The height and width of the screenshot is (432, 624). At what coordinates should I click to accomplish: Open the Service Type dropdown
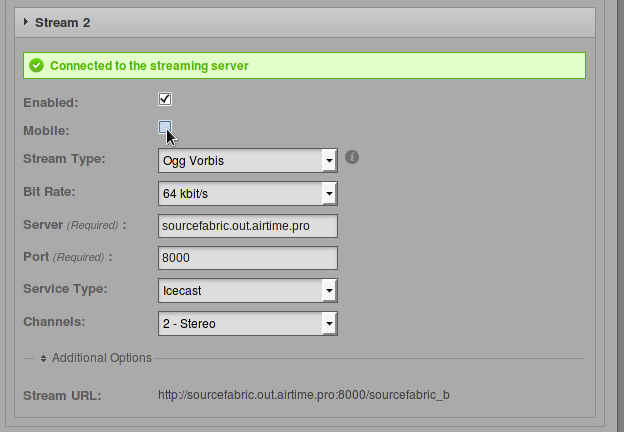click(248, 290)
